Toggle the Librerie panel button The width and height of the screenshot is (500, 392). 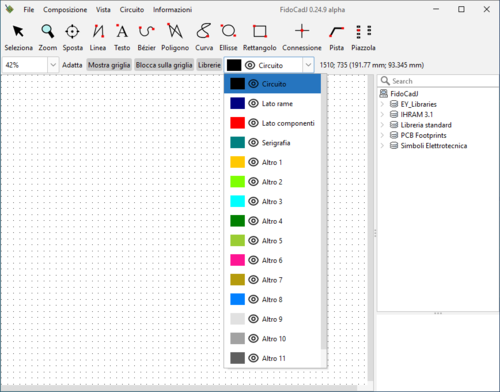pyautogui.click(x=209, y=65)
